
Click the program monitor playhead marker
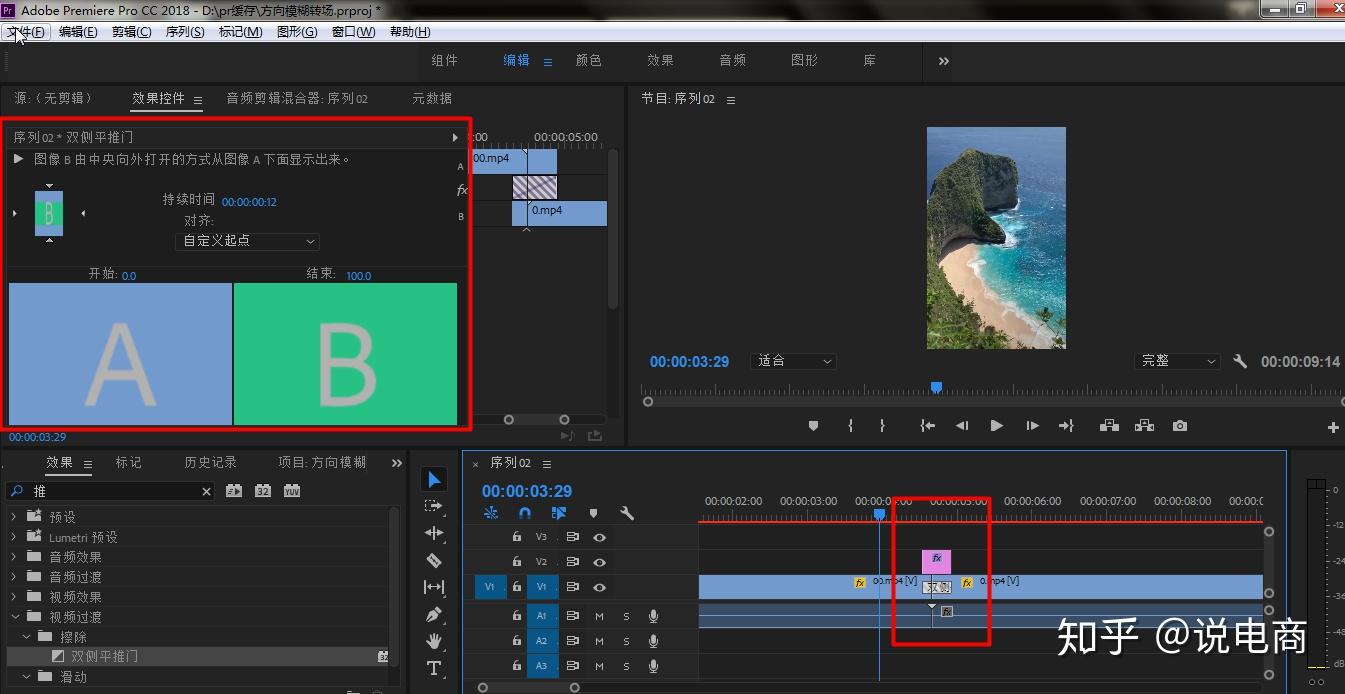[936, 387]
